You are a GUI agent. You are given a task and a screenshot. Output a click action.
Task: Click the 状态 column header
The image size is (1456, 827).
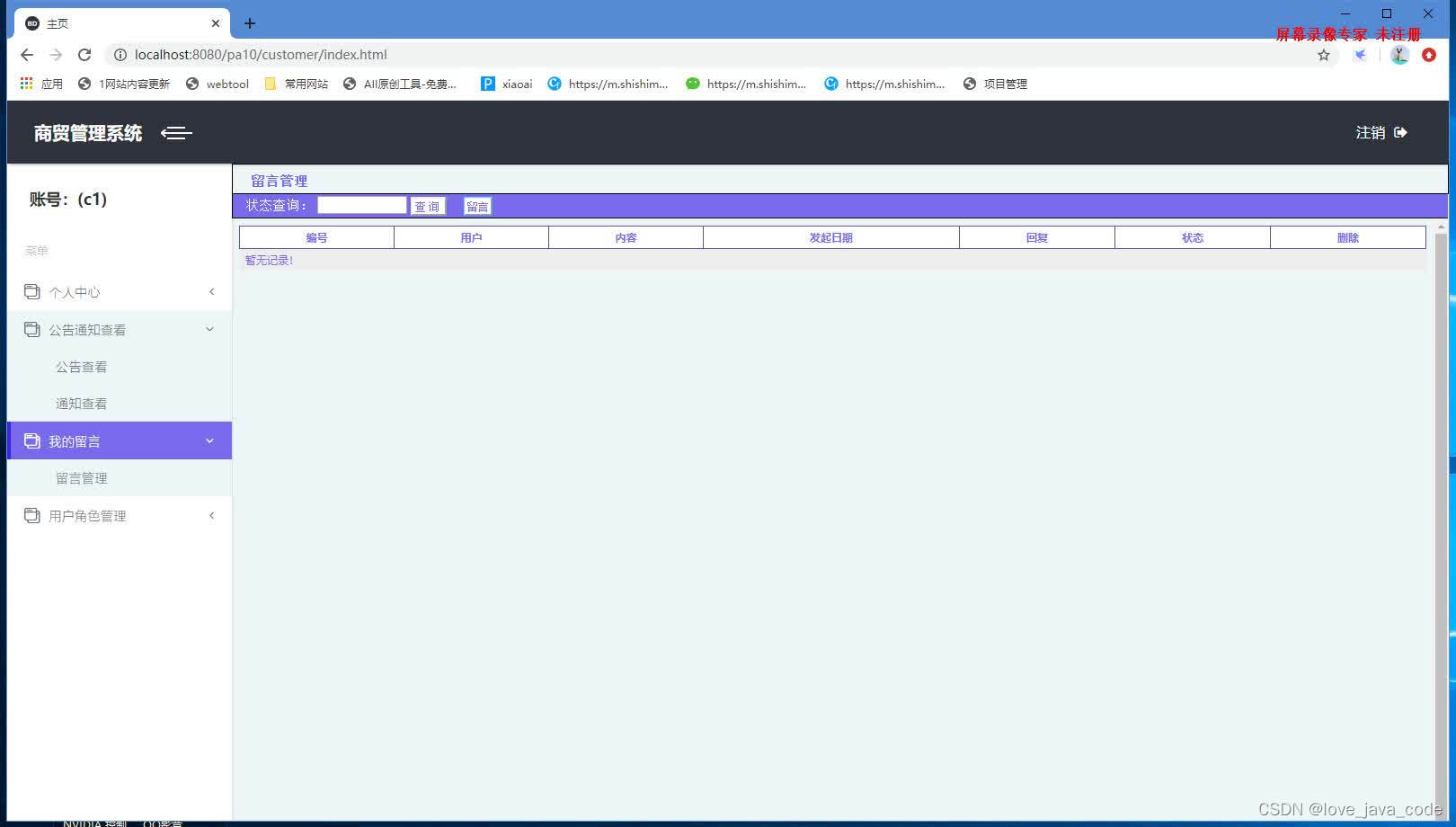coord(1193,237)
